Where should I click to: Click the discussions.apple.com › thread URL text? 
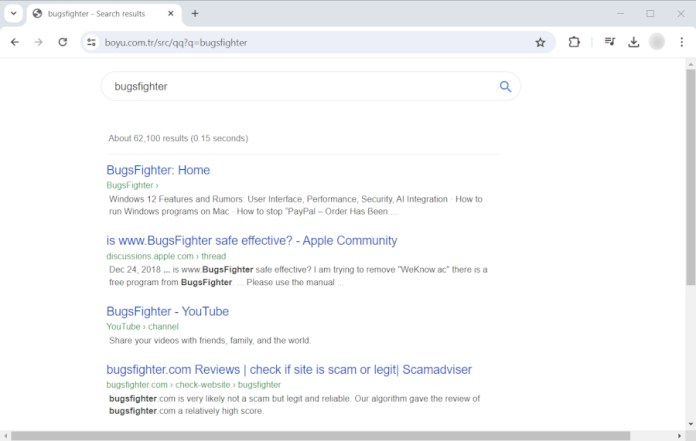pos(166,256)
